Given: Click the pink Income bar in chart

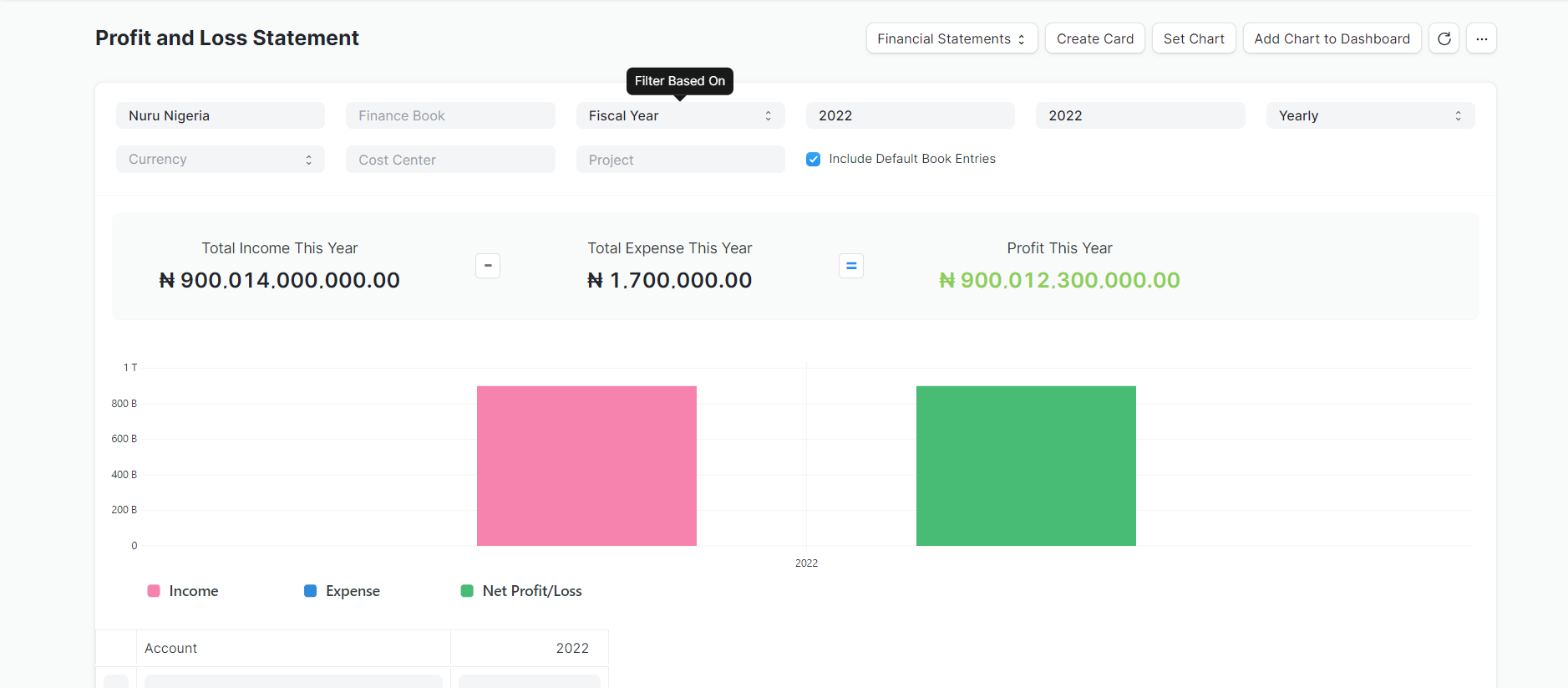Looking at the screenshot, I should (586, 466).
